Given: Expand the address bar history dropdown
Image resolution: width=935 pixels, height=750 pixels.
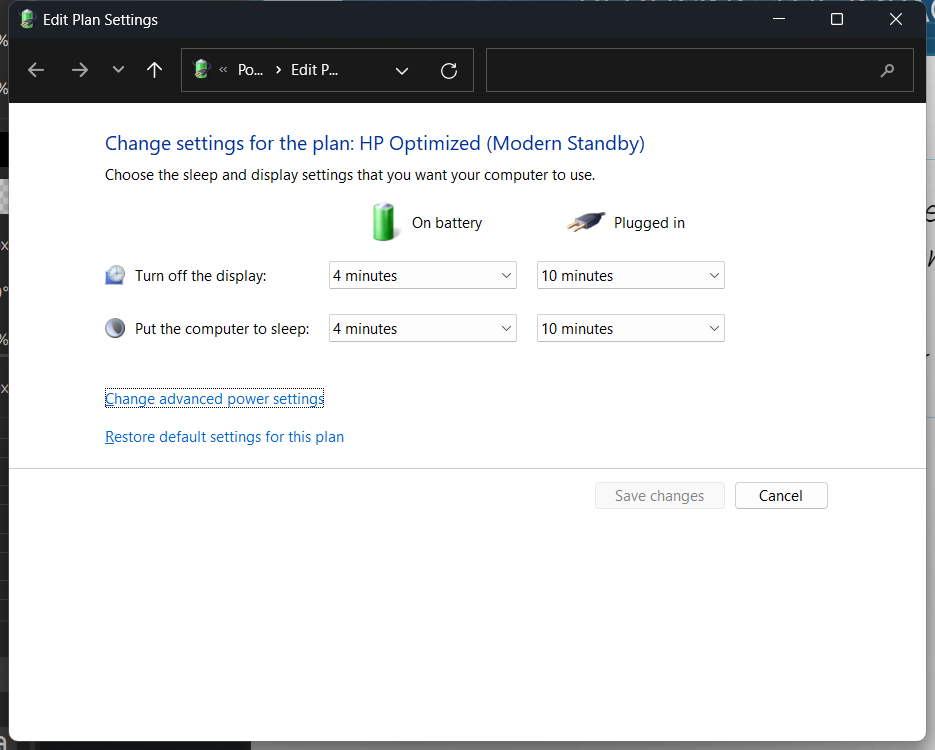Looking at the screenshot, I should click(402, 70).
